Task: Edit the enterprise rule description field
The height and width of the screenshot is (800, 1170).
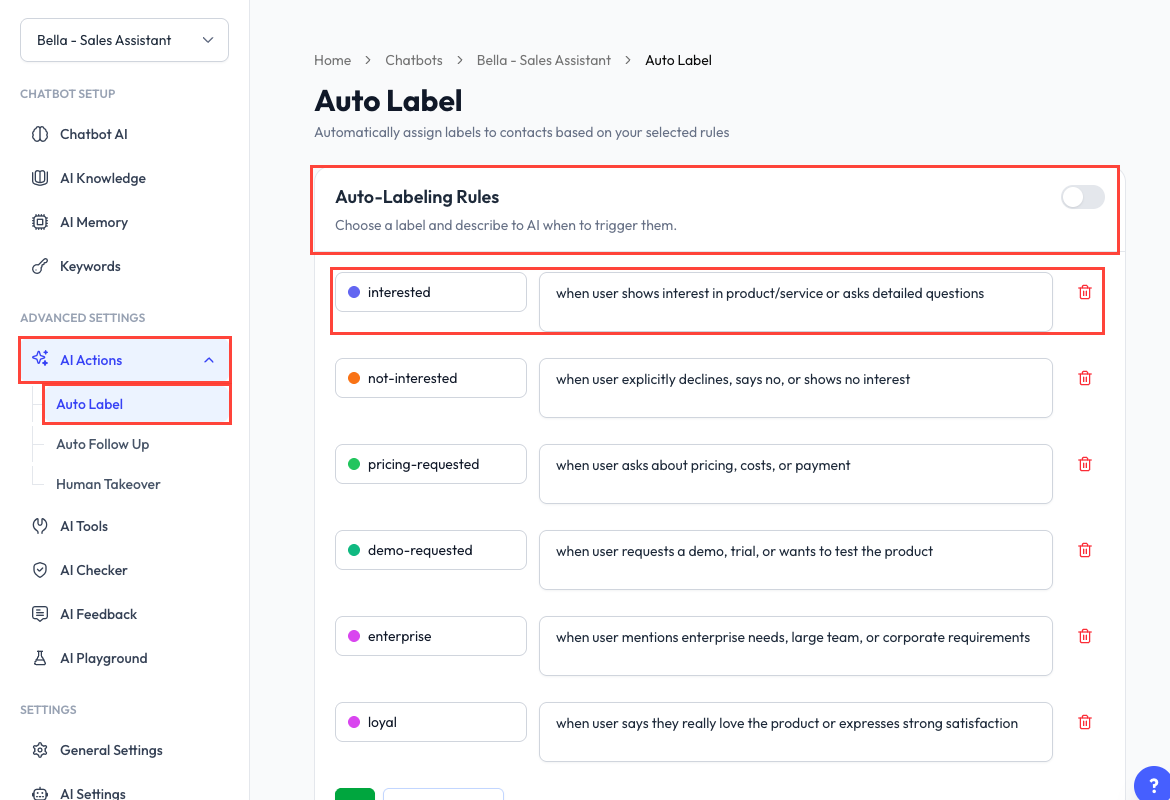Action: pyautogui.click(x=795, y=646)
